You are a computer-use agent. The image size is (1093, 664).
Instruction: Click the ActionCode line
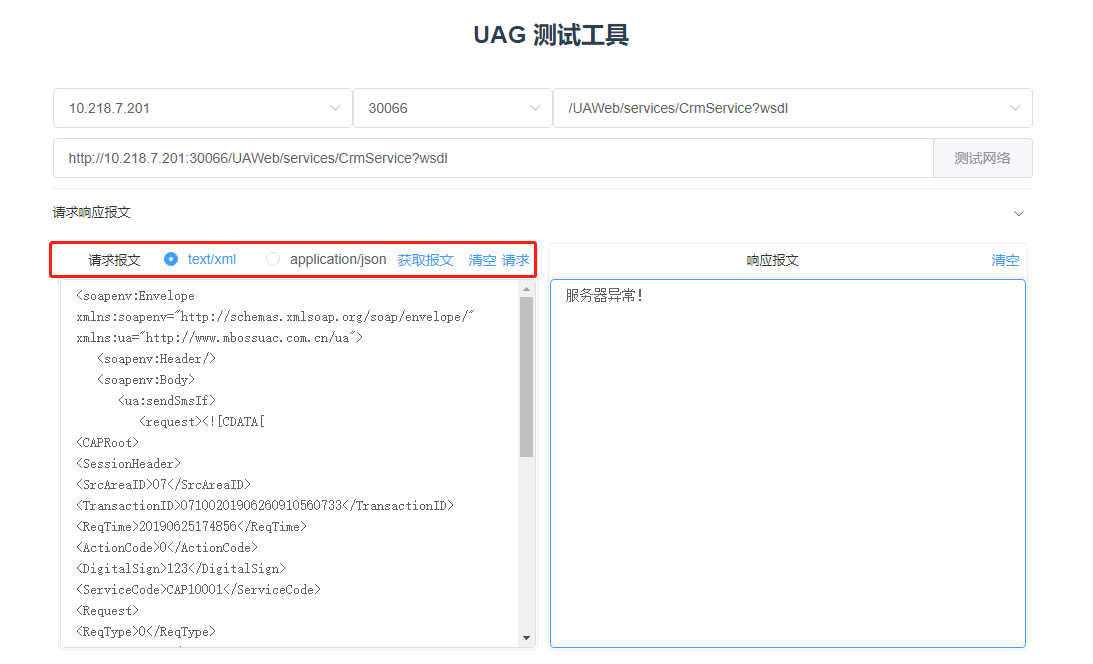coord(167,547)
